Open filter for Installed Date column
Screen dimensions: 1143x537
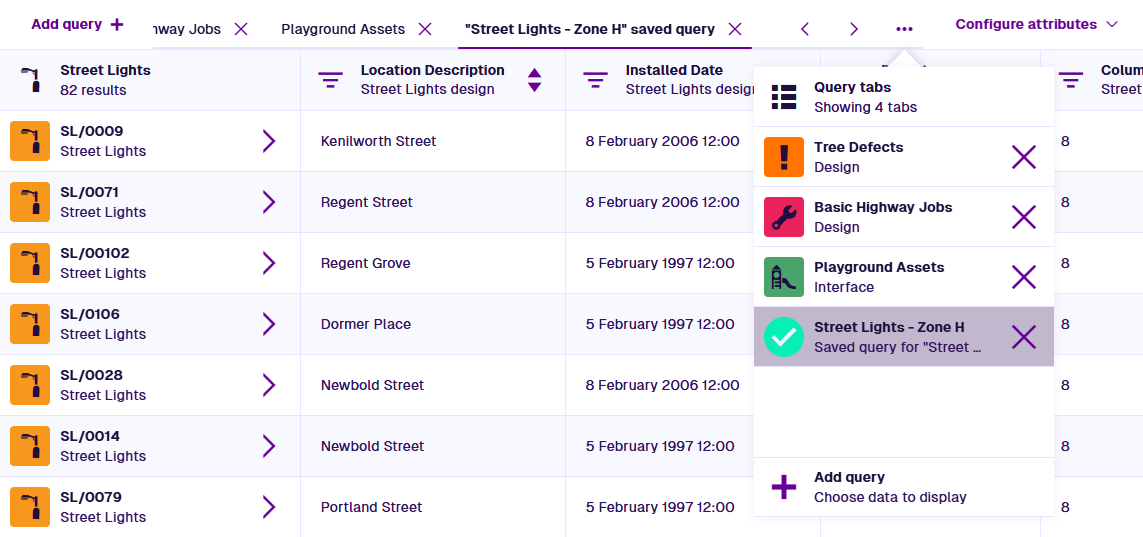[595, 80]
